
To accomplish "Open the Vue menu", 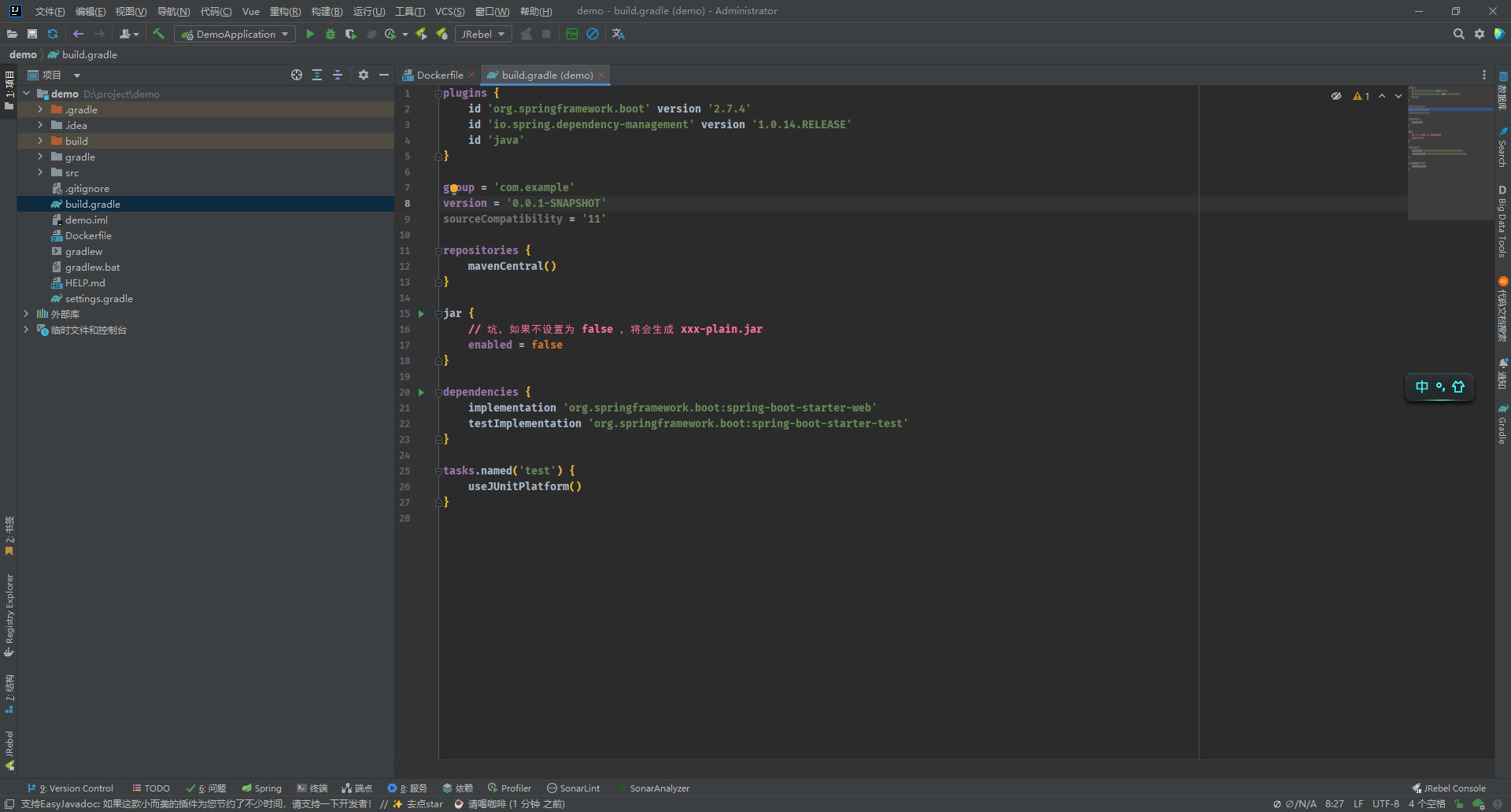I will coord(251,11).
